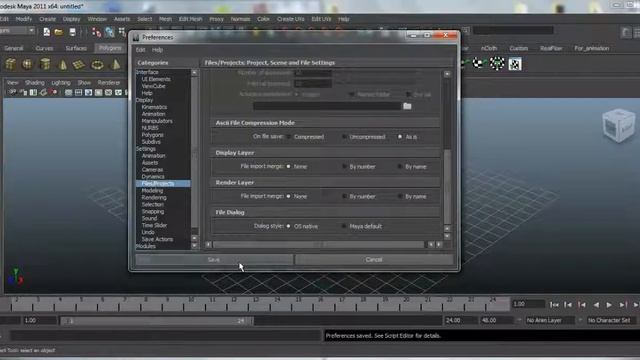Select Save Actions category

click(x=157, y=239)
